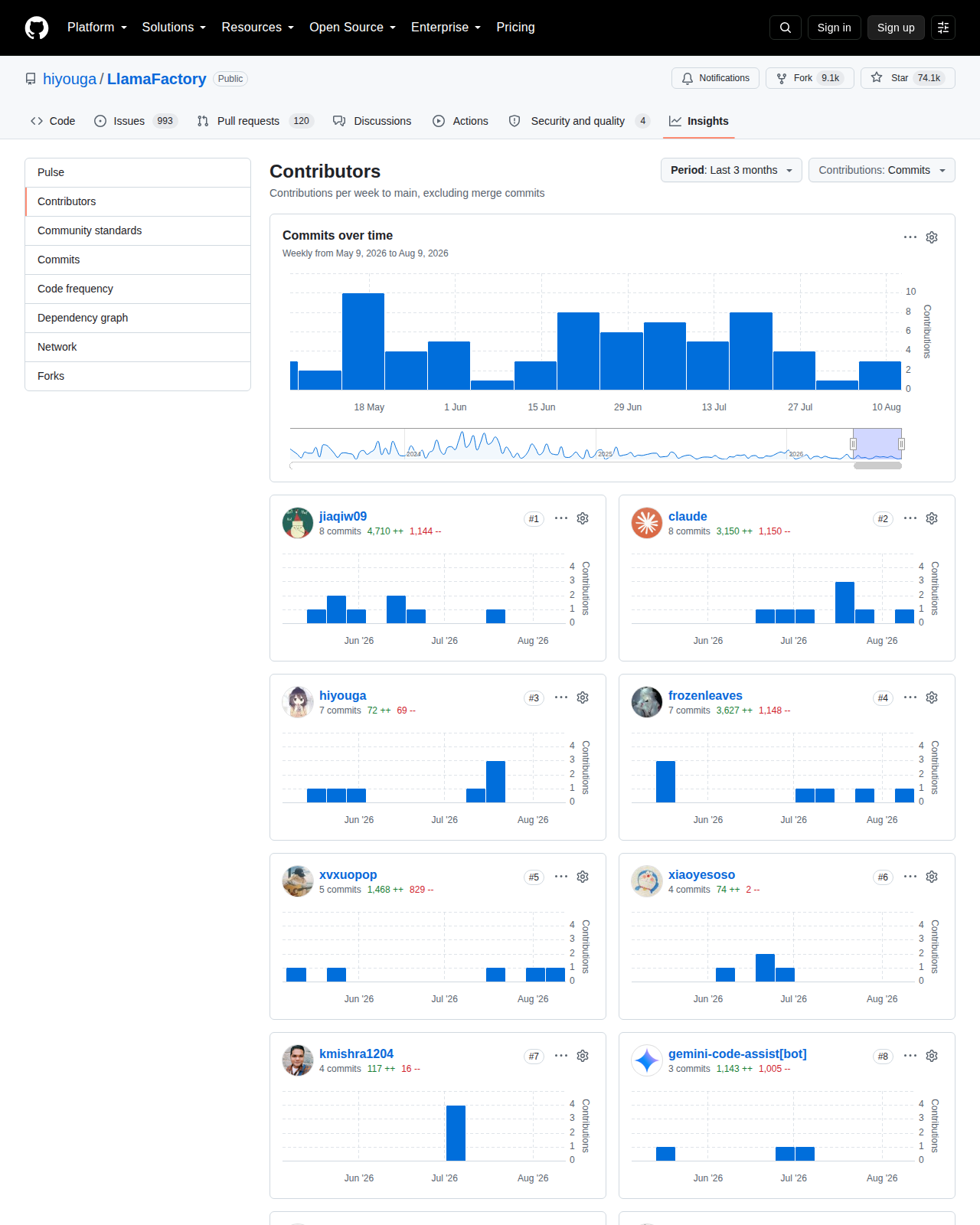Click the Sign in button

pos(834,28)
